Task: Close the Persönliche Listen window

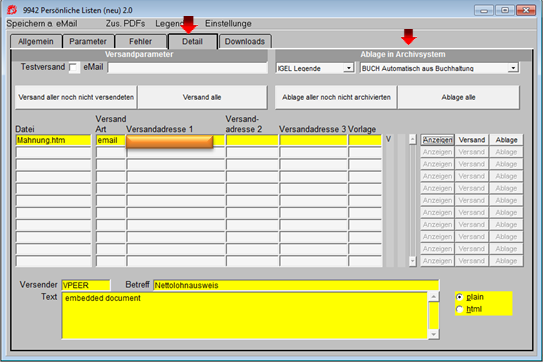Action: (526, 10)
